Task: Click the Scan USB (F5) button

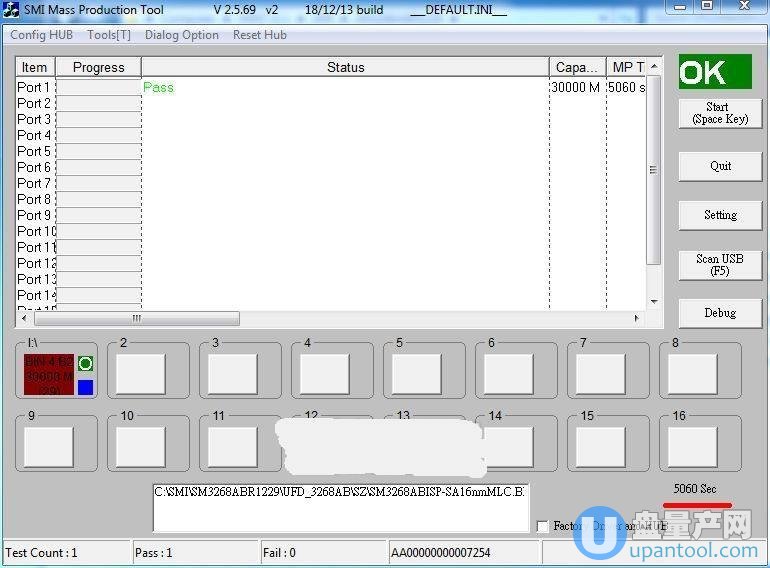Action: (x=719, y=265)
